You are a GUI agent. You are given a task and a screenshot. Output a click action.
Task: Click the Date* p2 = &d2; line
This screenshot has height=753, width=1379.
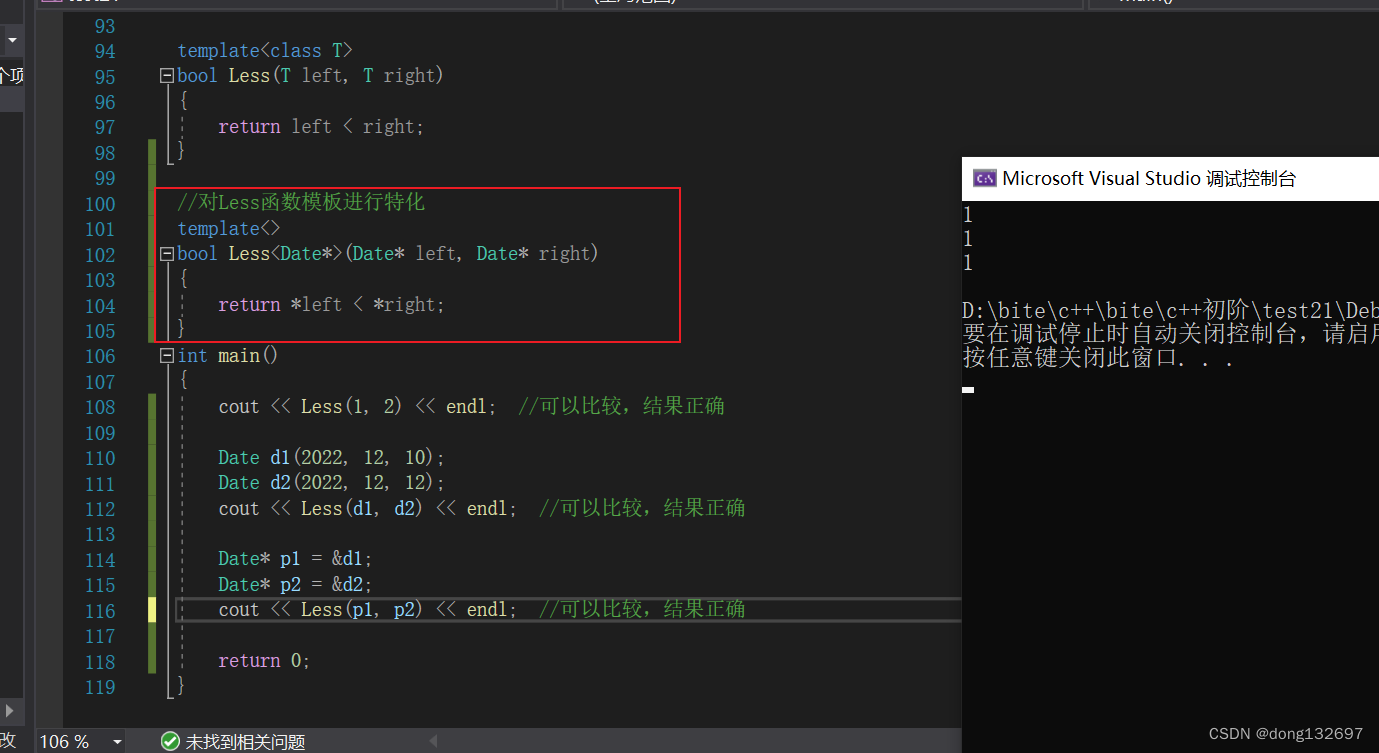295,585
